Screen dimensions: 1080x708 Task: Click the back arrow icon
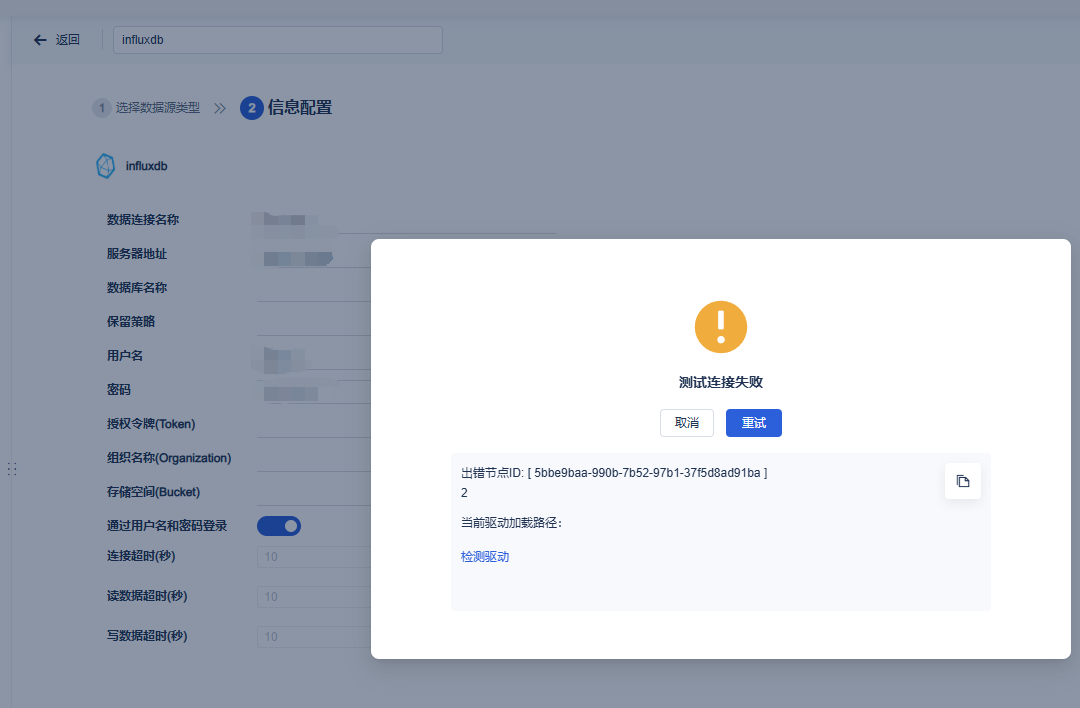40,40
